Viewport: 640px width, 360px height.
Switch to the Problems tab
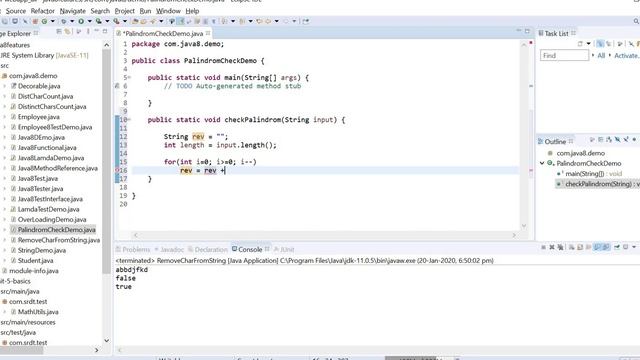point(133,249)
